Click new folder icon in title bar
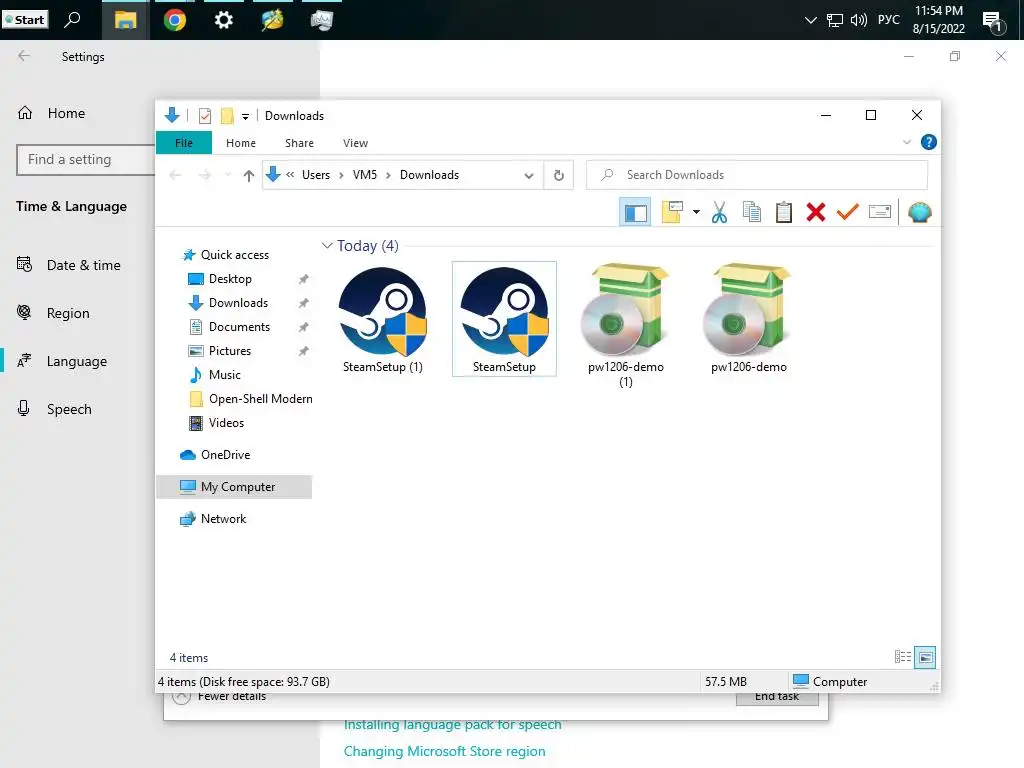 click(x=227, y=116)
